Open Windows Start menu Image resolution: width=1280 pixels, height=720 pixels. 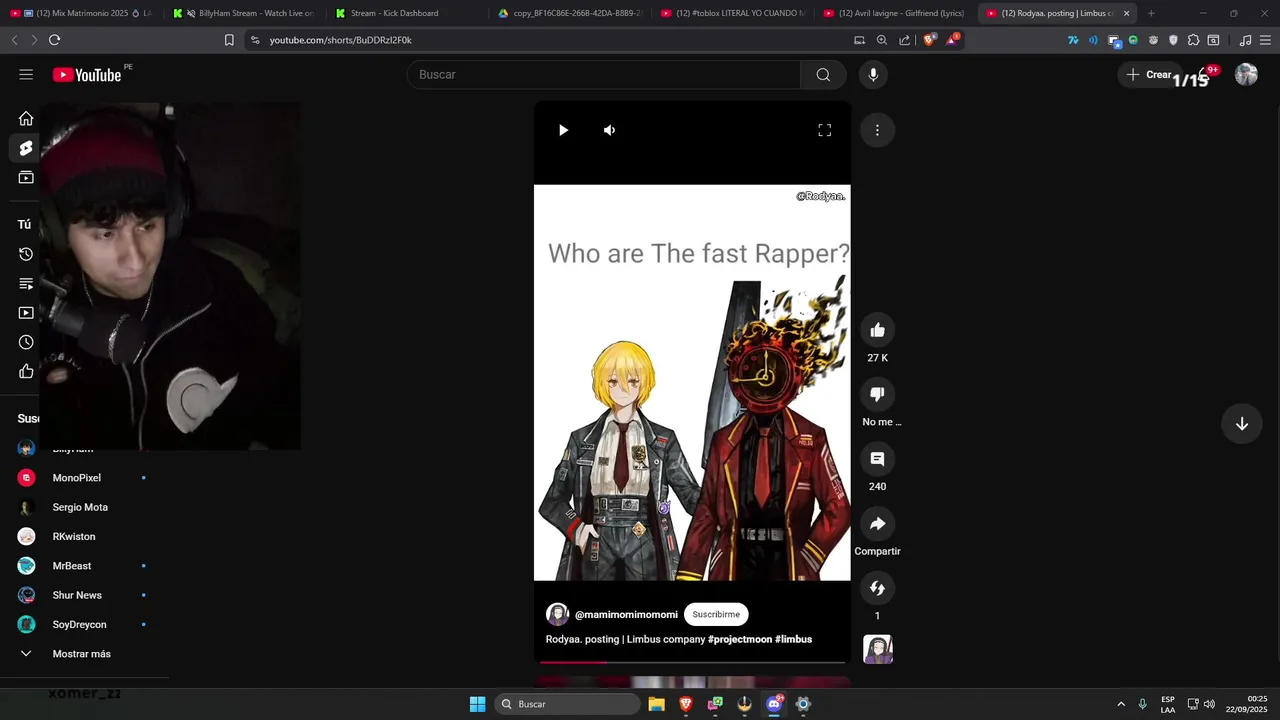pyautogui.click(x=478, y=704)
